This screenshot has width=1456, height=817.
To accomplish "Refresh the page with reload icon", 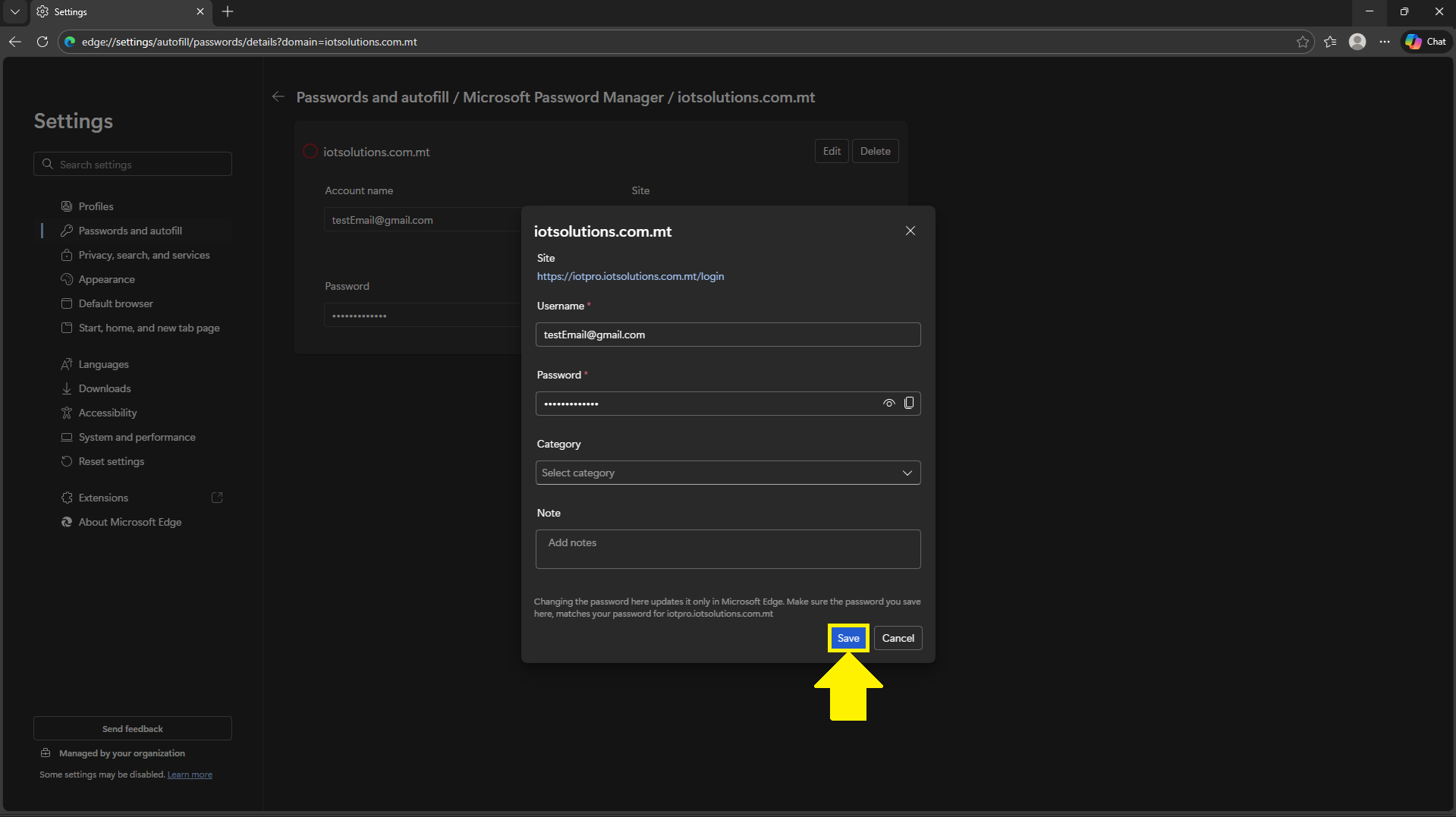I will pyautogui.click(x=42, y=42).
